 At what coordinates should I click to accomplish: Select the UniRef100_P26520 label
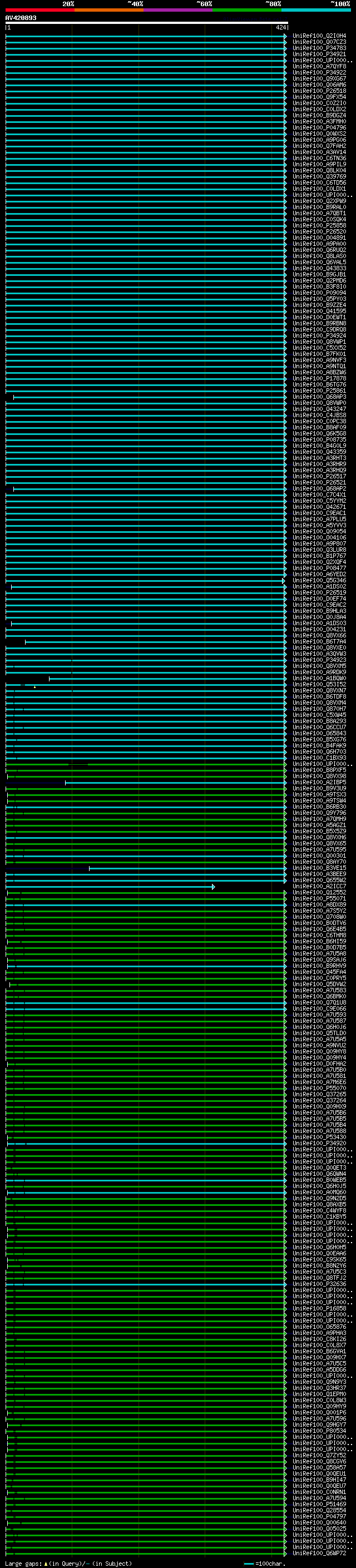(319, 232)
